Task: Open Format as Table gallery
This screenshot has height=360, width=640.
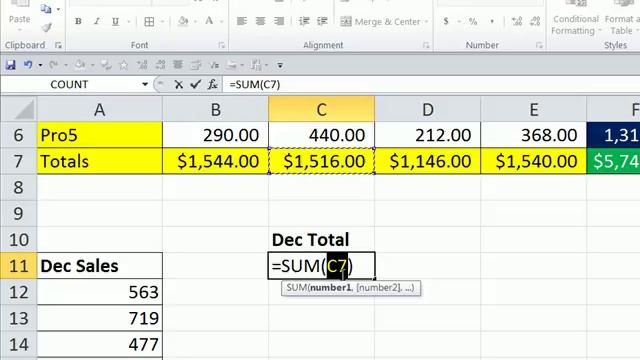Action: click(622, 19)
